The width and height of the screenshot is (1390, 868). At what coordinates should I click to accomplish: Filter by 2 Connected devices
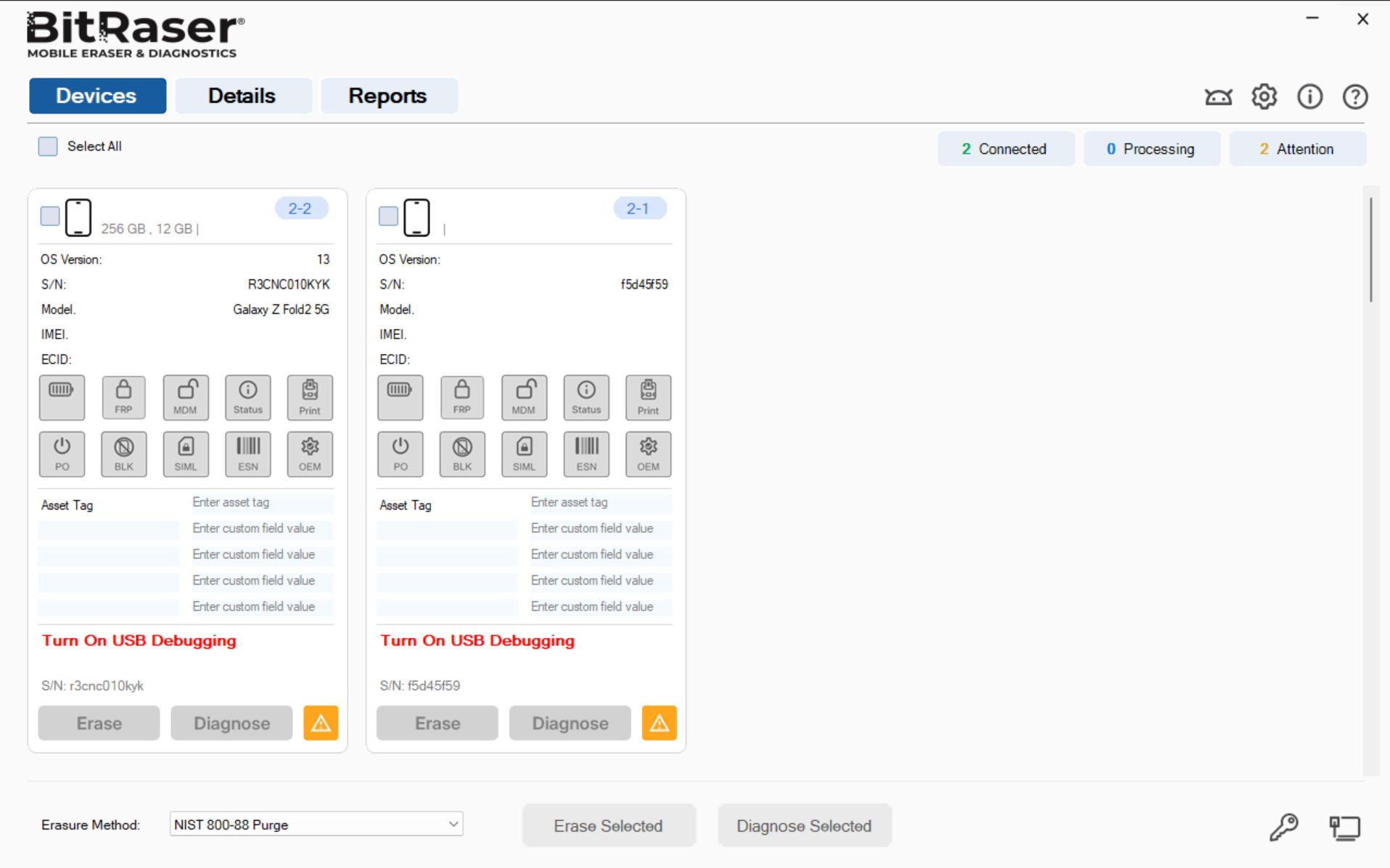coord(1006,149)
